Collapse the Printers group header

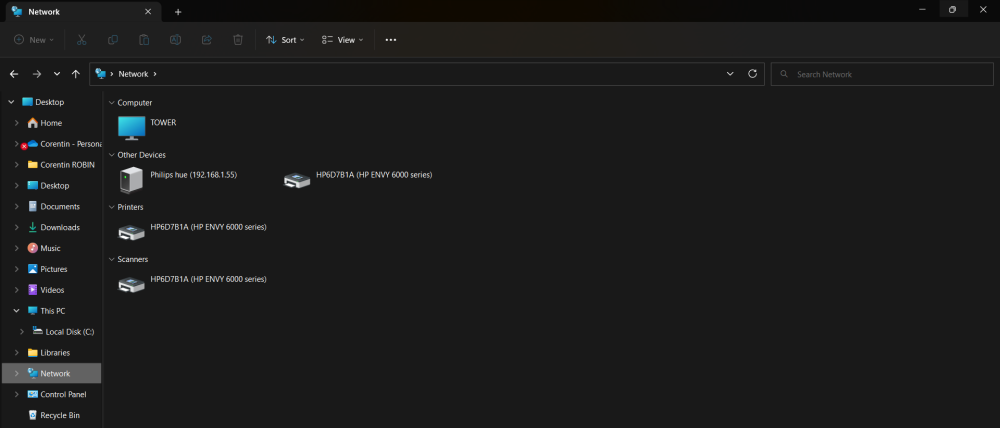[112, 207]
